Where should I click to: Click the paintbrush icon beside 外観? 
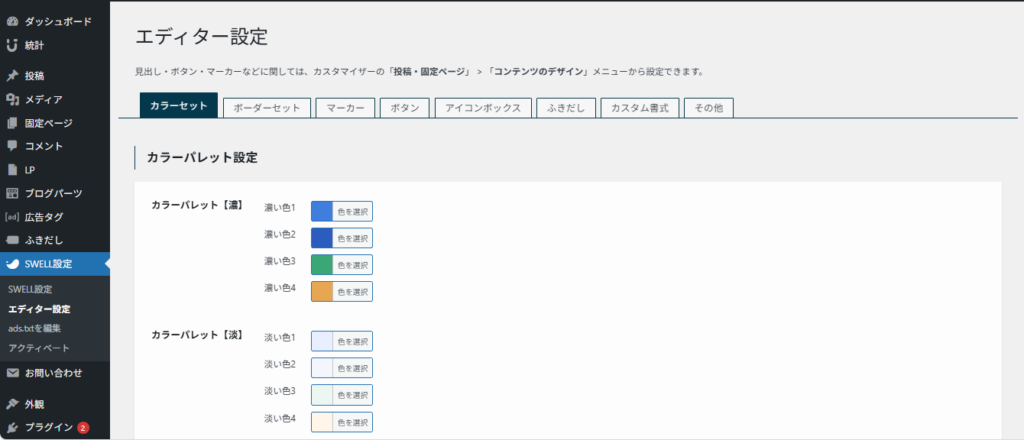click(12, 405)
